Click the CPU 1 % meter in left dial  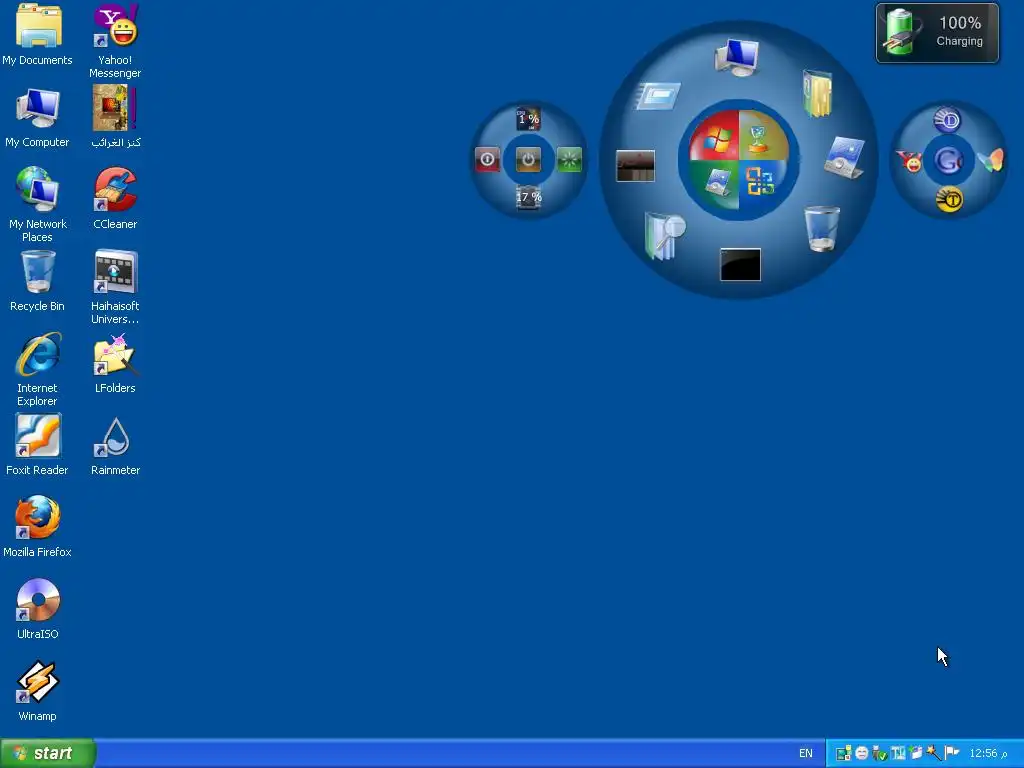pos(528,120)
